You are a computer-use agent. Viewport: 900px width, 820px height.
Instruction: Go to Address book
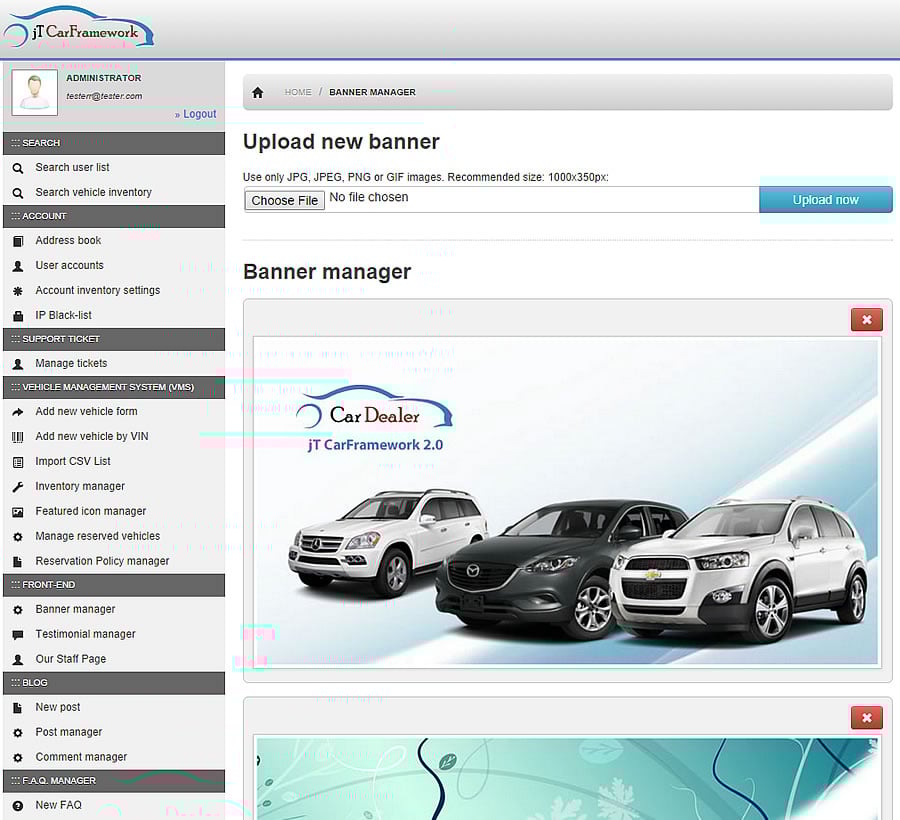pos(68,240)
